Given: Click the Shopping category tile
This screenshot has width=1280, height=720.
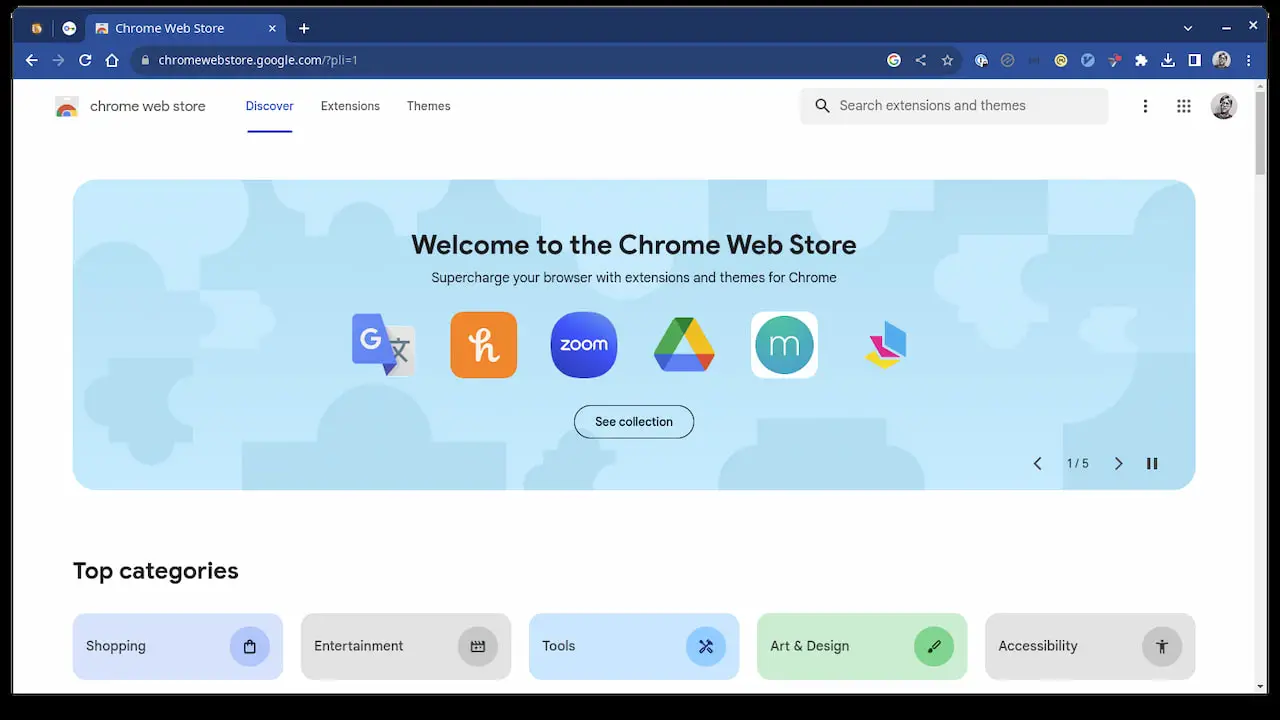Looking at the screenshot, I should click(177, 646).
